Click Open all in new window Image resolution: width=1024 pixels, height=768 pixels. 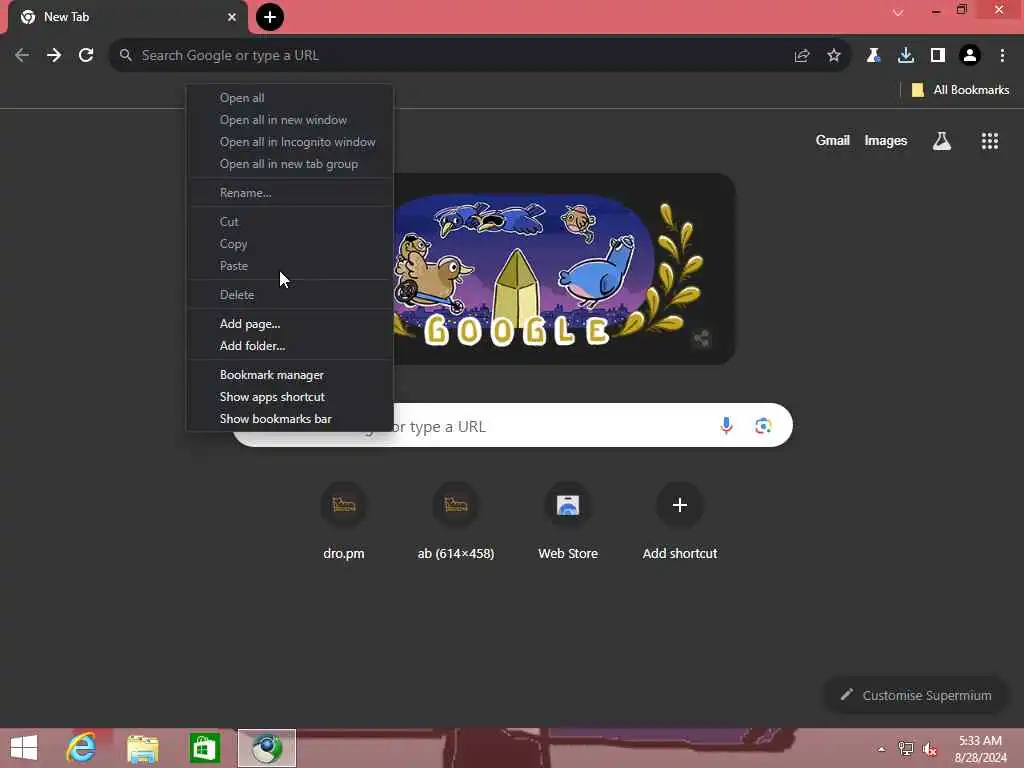290,120
